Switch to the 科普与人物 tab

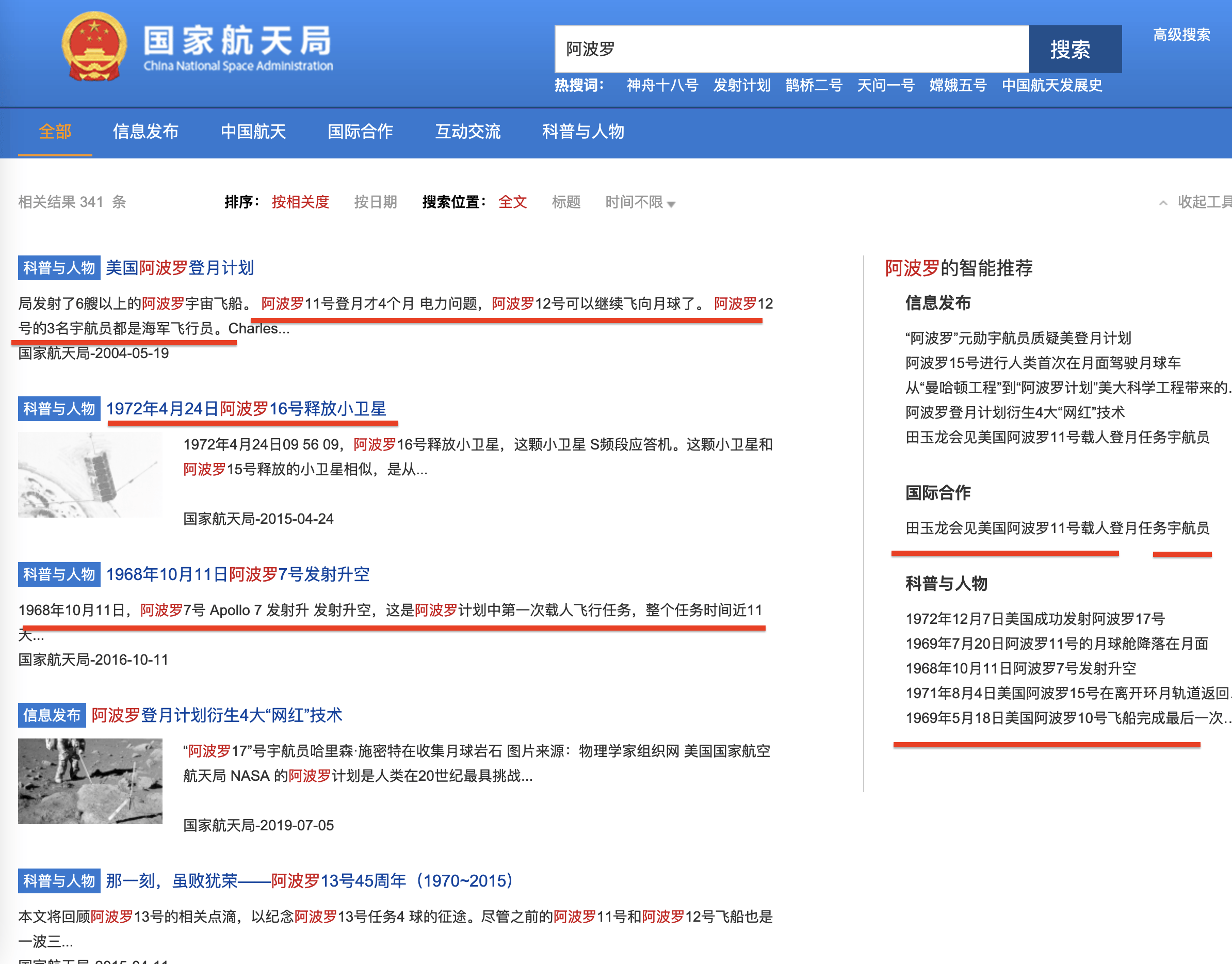pyautogui.click(x=582, y=132)
